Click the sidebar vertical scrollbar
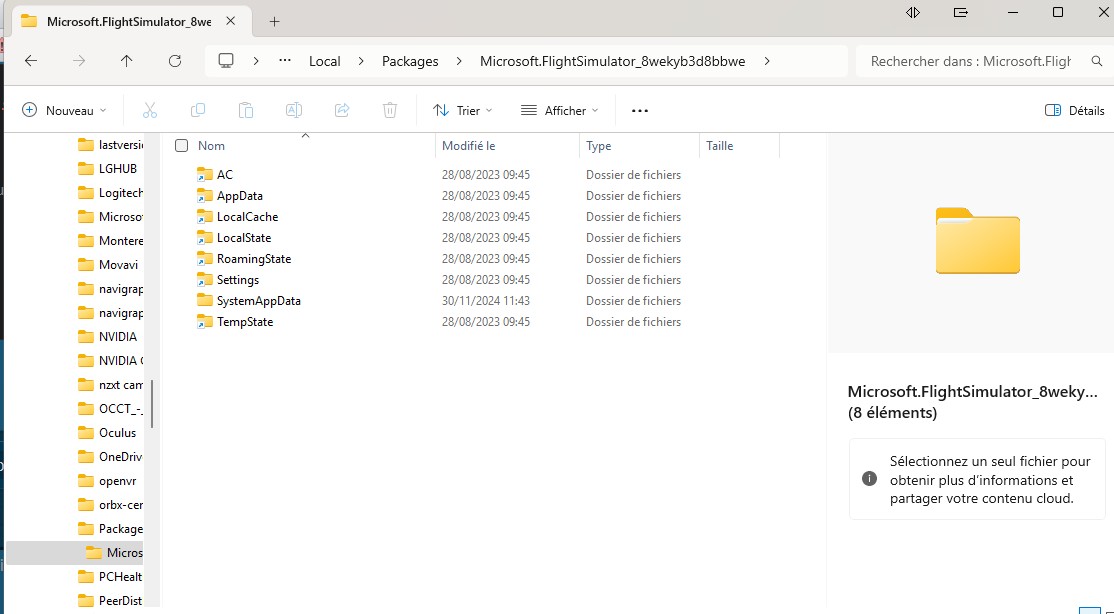 tap(152, 403)
